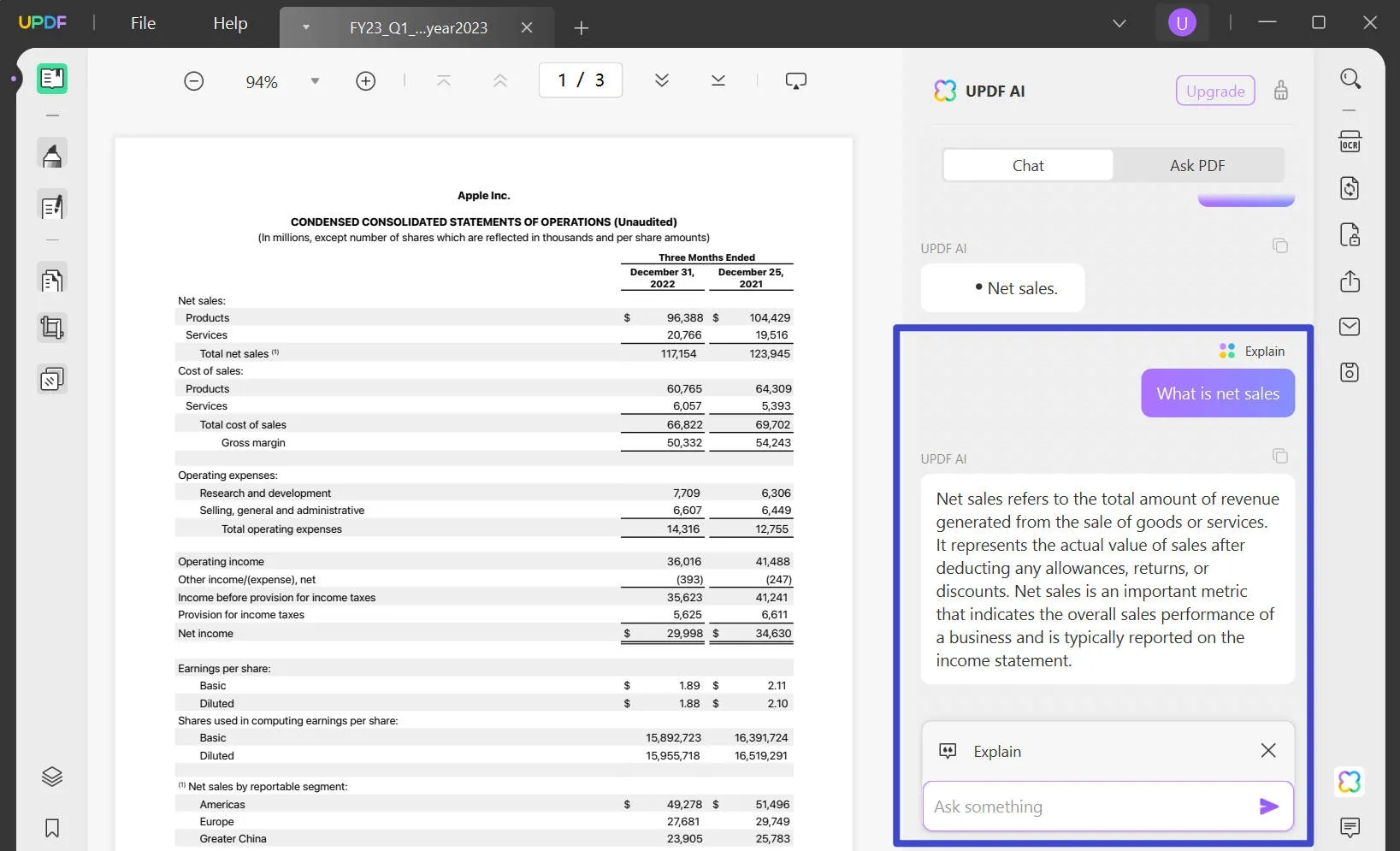Open the Search magnifier icon
This screenshot has width=1400, height=851.
pyautogui.click(x=1350, y=79)
